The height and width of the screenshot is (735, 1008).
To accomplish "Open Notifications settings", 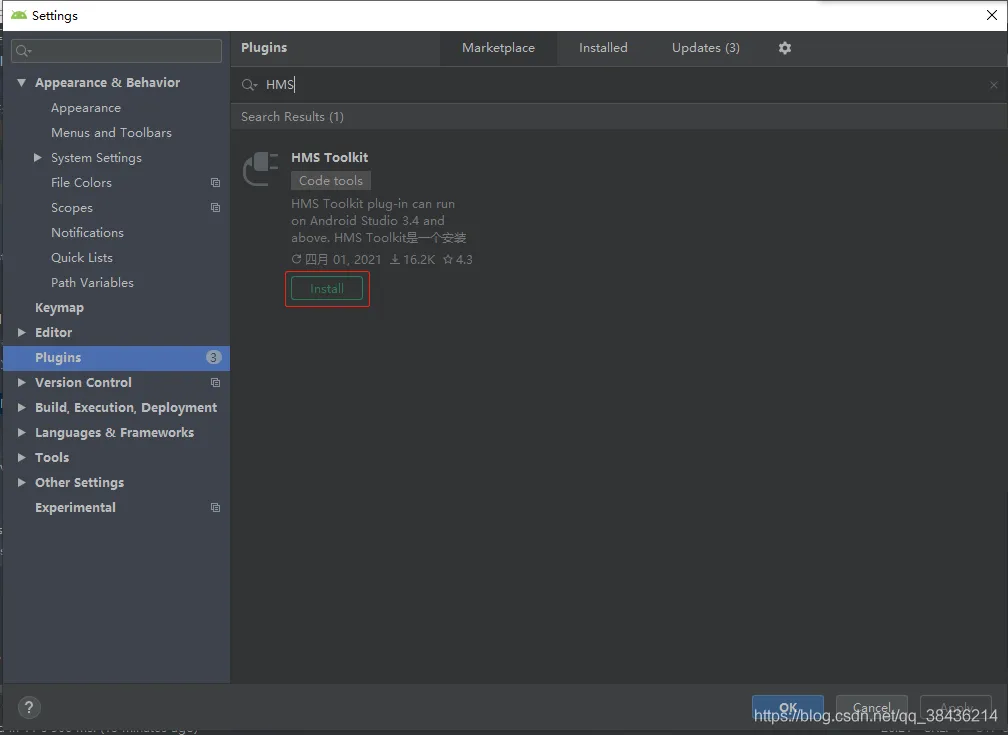I will point(87,233).
